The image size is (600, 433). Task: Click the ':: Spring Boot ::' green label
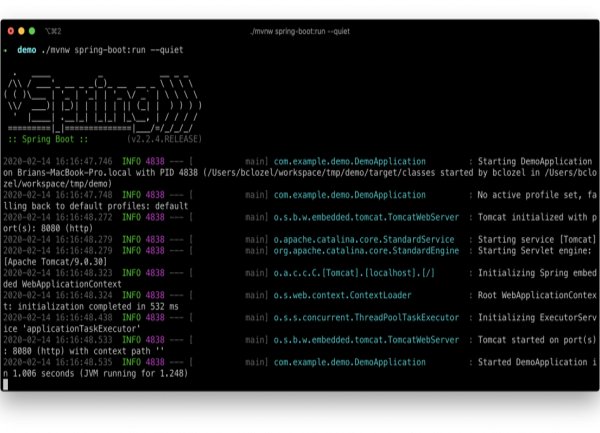(x=48, y=139)
